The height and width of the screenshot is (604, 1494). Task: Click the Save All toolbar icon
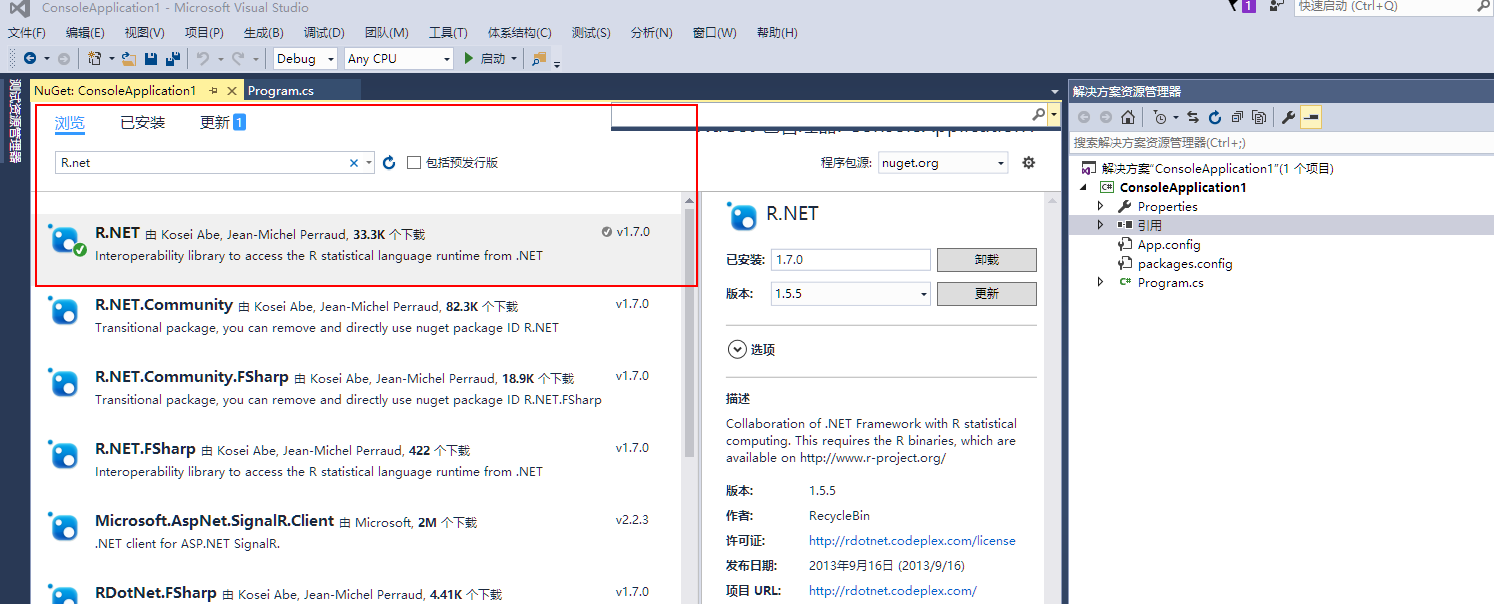(x=172, y=59)
